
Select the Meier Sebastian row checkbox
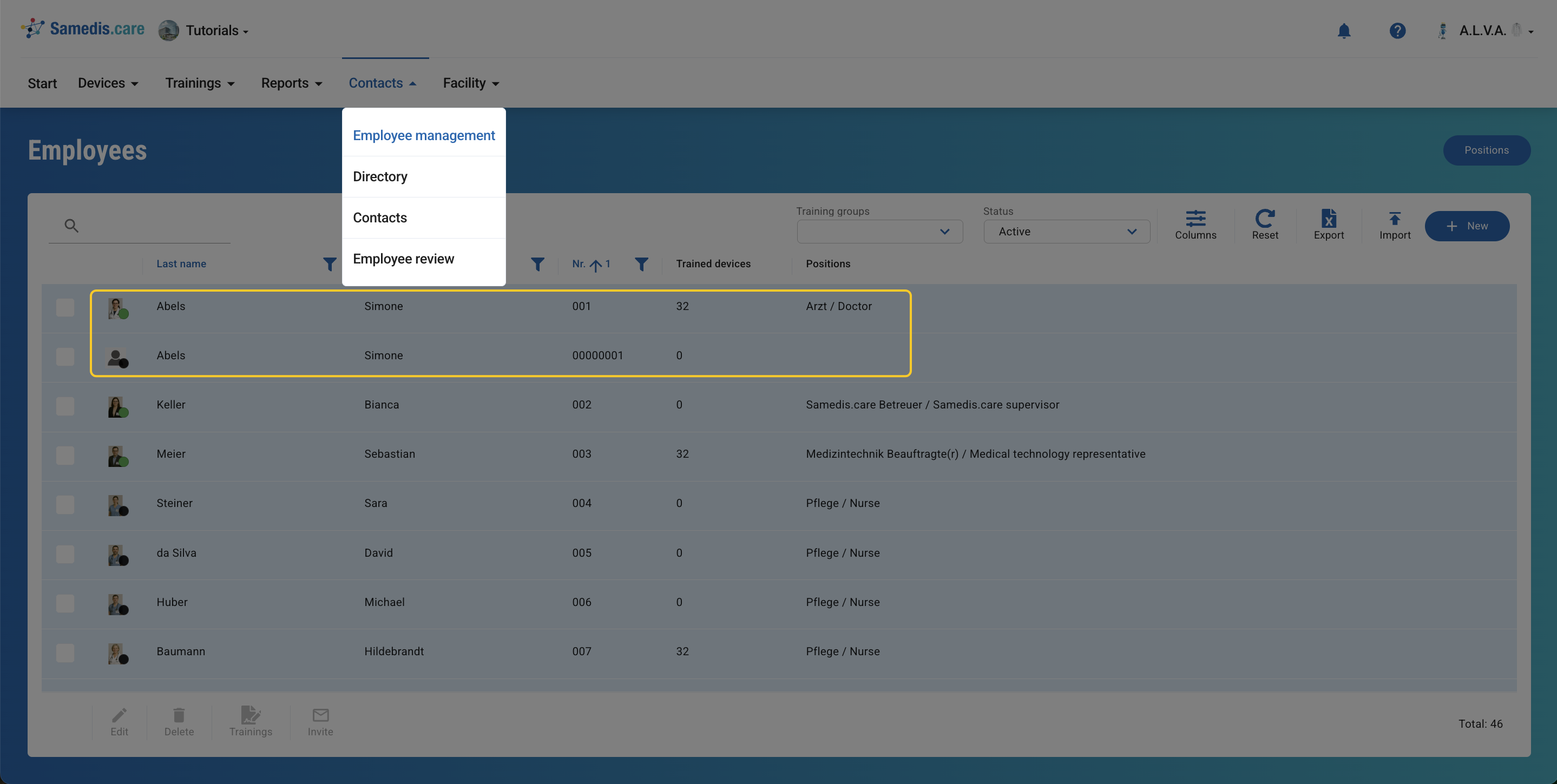pos(65,455)
